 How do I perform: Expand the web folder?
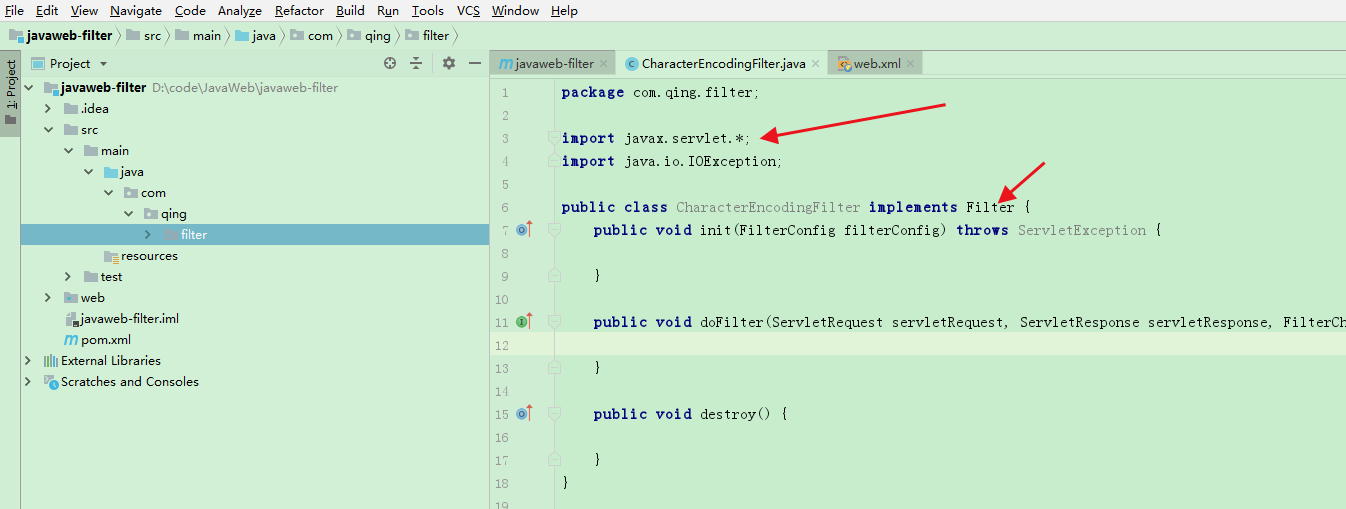click(48, 298)
